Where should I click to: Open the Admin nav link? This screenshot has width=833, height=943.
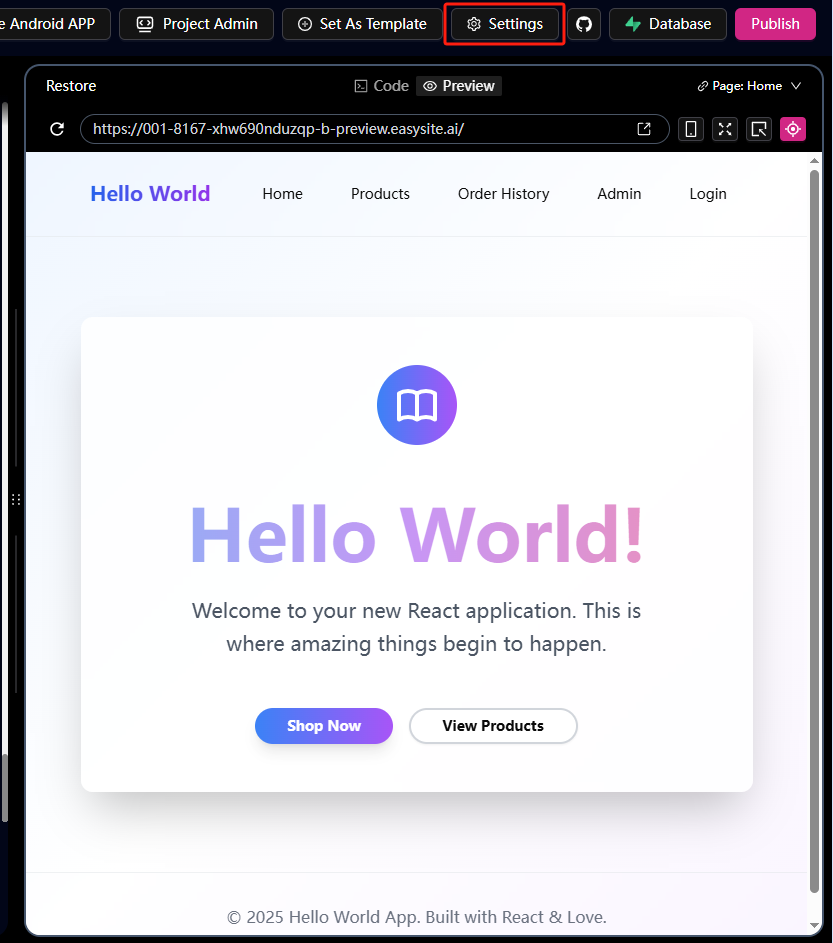[619, 194]
